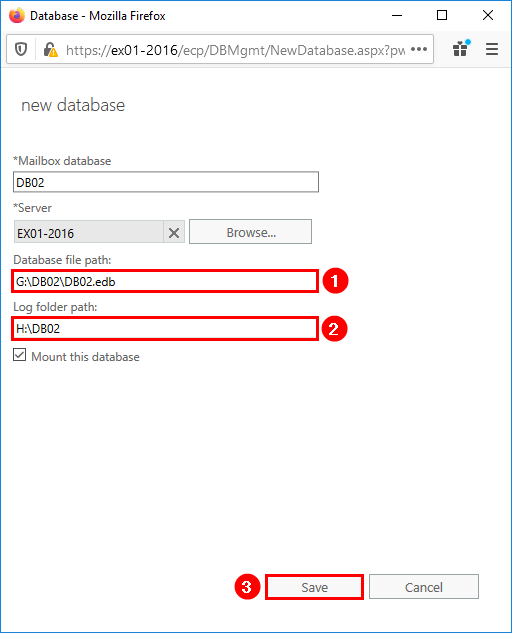Screen dimensions: 512x633
Task: Click the Database file path field
Action: [x=165, y=281]
